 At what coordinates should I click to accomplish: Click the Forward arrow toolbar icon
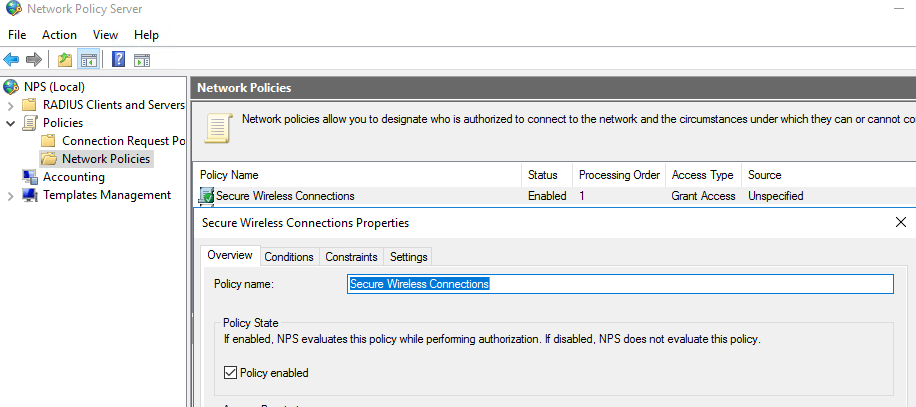(34, 60)
